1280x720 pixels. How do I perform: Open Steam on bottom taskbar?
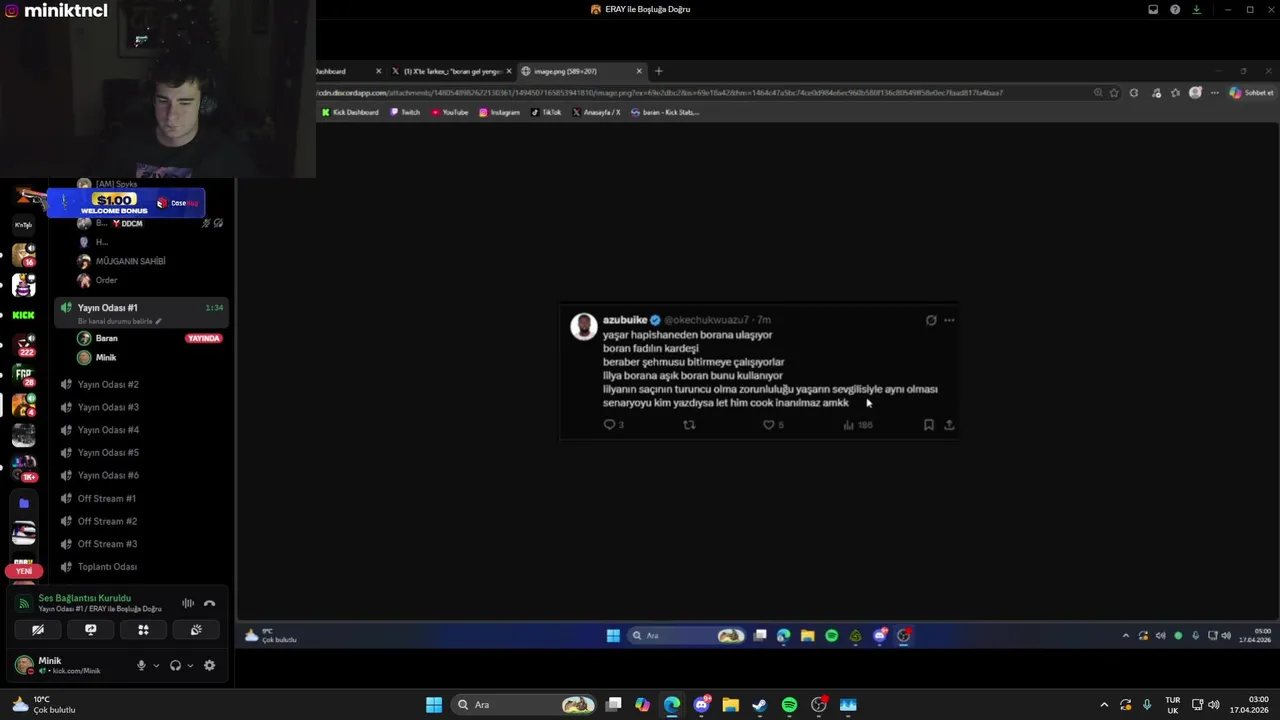coord(760,705)
